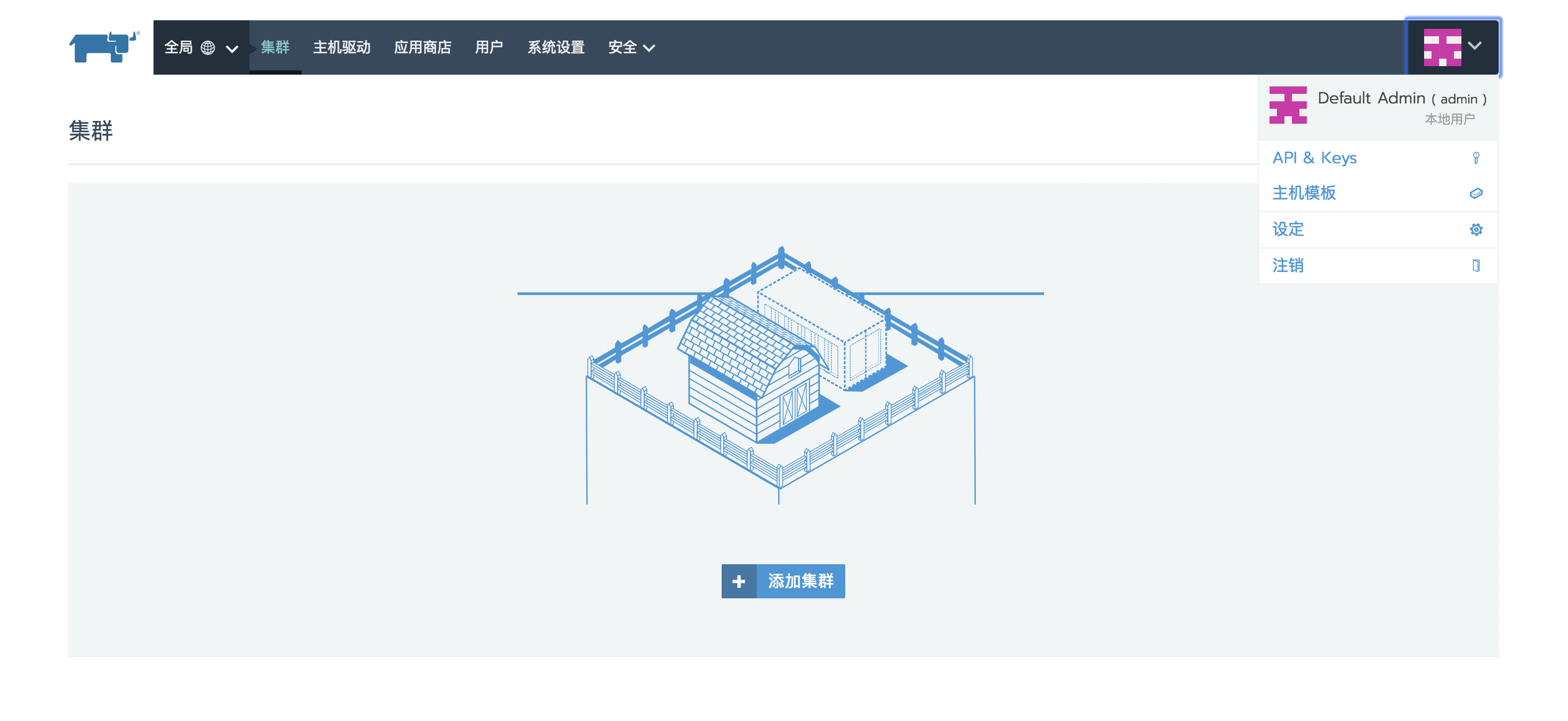Switch to the 集群 tab

click(x=274, y=47)
